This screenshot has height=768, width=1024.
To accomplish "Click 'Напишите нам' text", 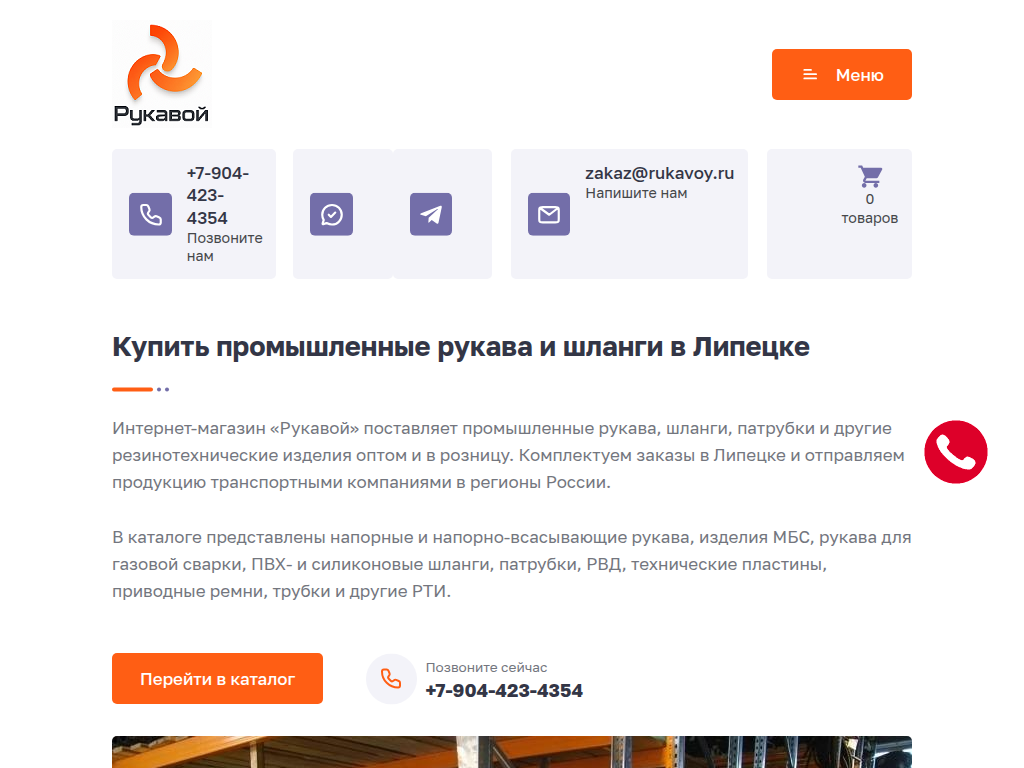I will [x=636, y=193].
